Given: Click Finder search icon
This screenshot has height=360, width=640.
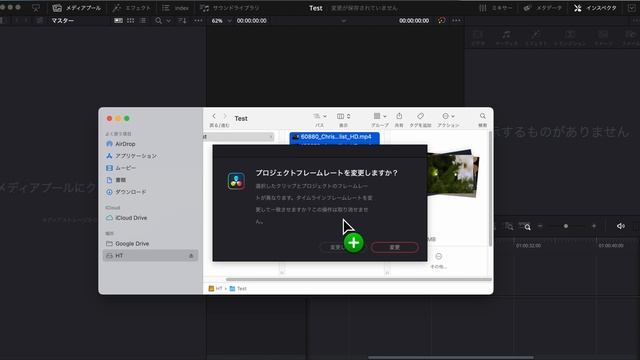Looking at the screenshot, I should click(482, 116).
